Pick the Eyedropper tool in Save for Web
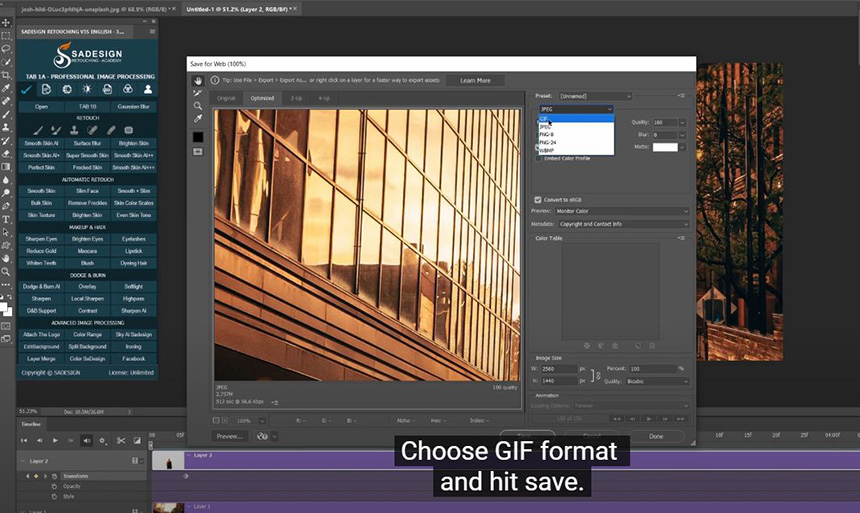 coord(198,119)
